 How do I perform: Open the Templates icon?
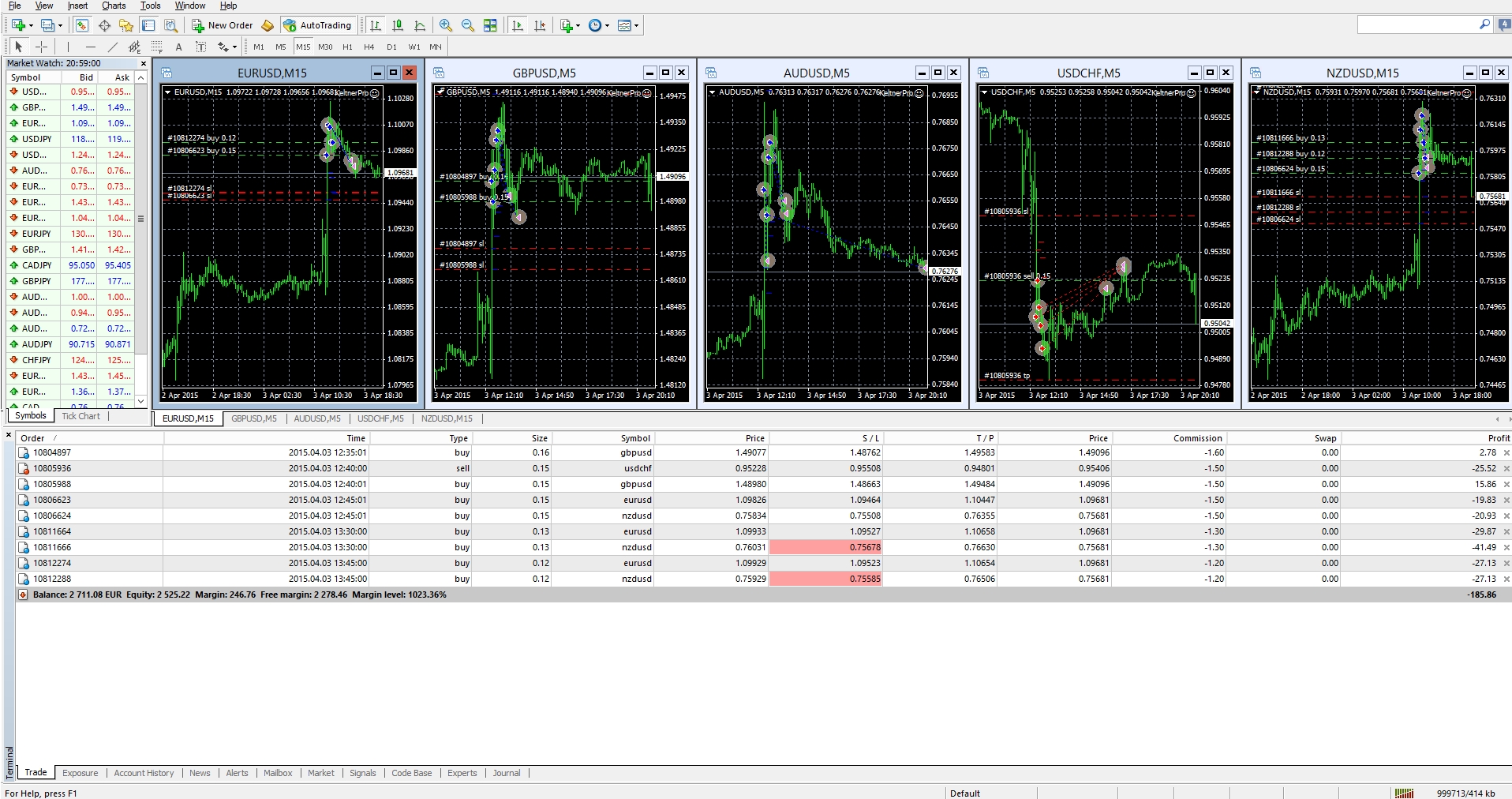(624, 25)
